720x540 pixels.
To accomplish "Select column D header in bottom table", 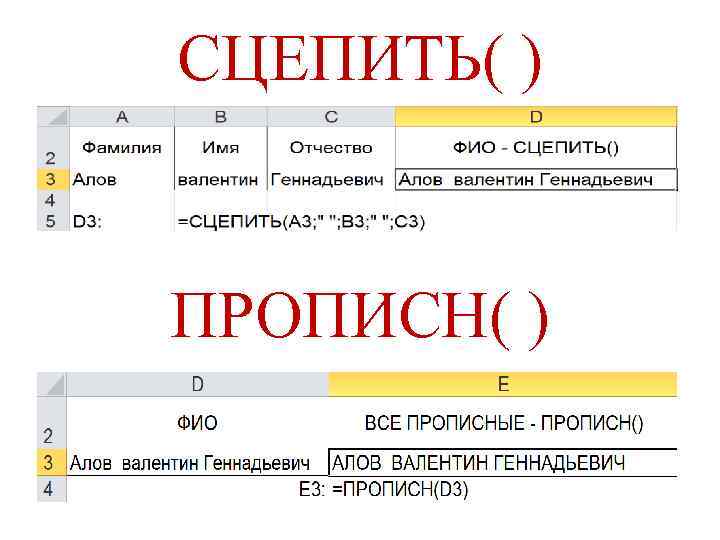I will 197,384.
